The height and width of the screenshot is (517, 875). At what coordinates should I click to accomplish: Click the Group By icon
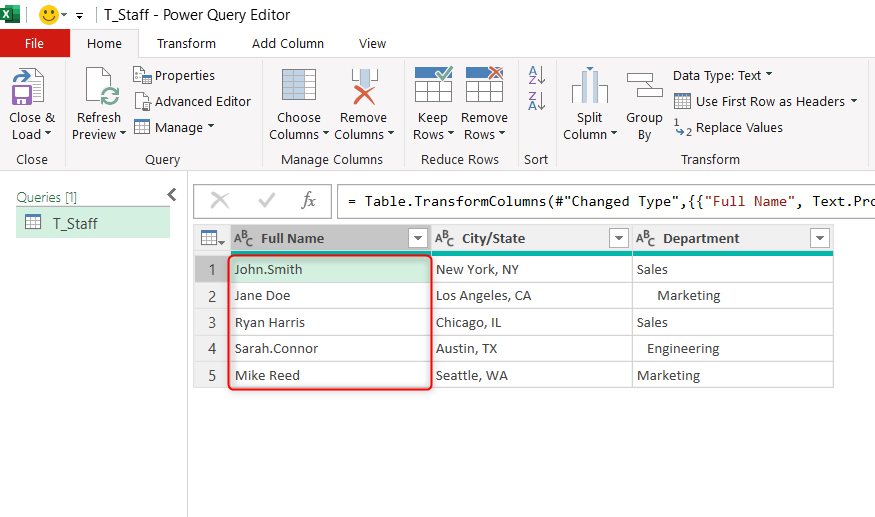tap(645, 85)
